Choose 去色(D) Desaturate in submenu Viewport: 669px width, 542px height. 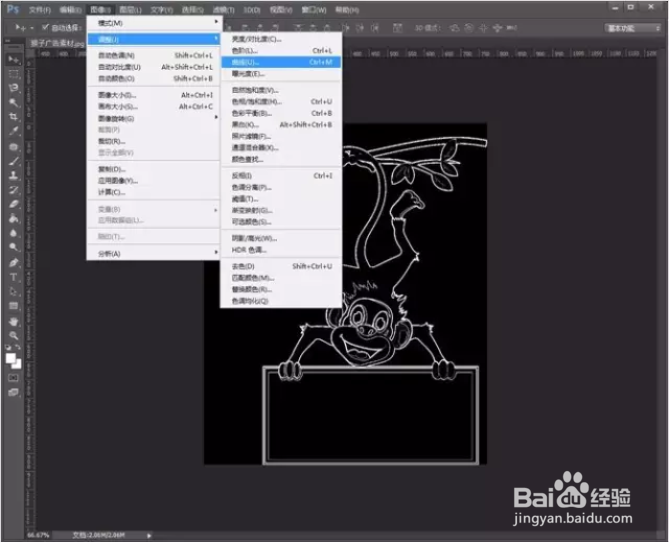(x=281, y=266)
